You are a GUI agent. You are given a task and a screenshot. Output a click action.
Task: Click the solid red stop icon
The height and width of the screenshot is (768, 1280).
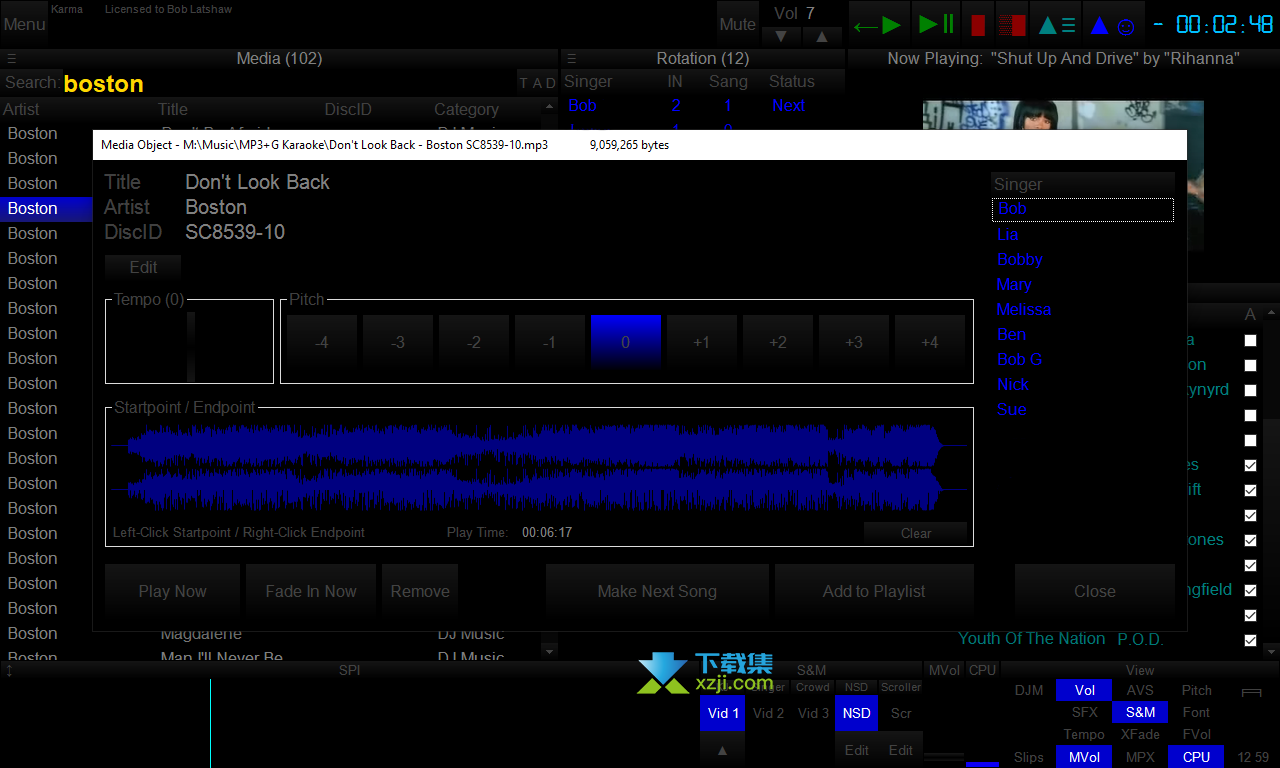tap(978, 24)
